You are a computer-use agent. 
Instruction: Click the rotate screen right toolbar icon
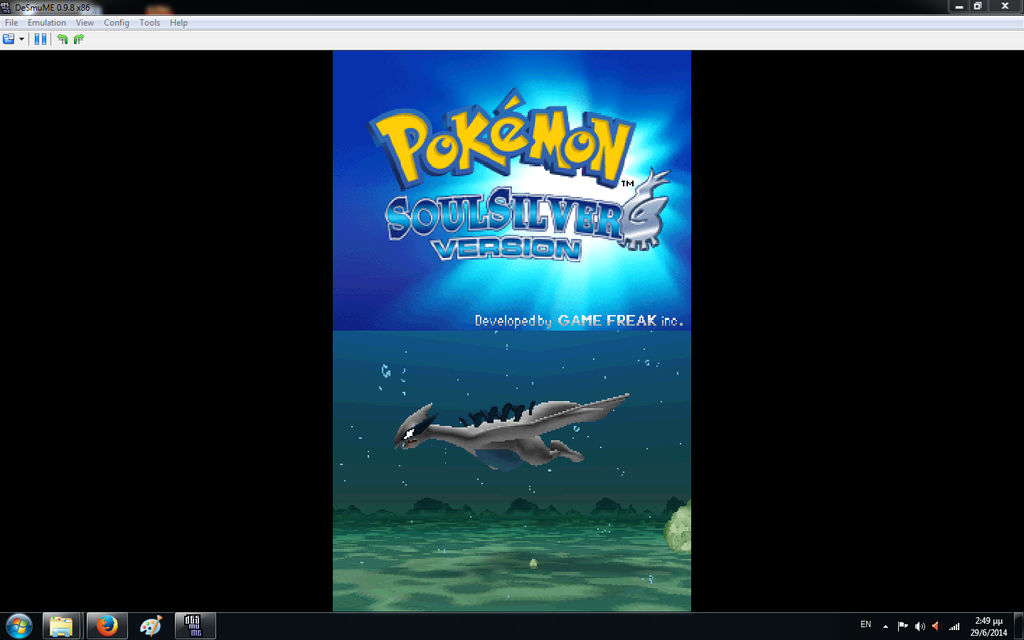(x=79, y=39)
